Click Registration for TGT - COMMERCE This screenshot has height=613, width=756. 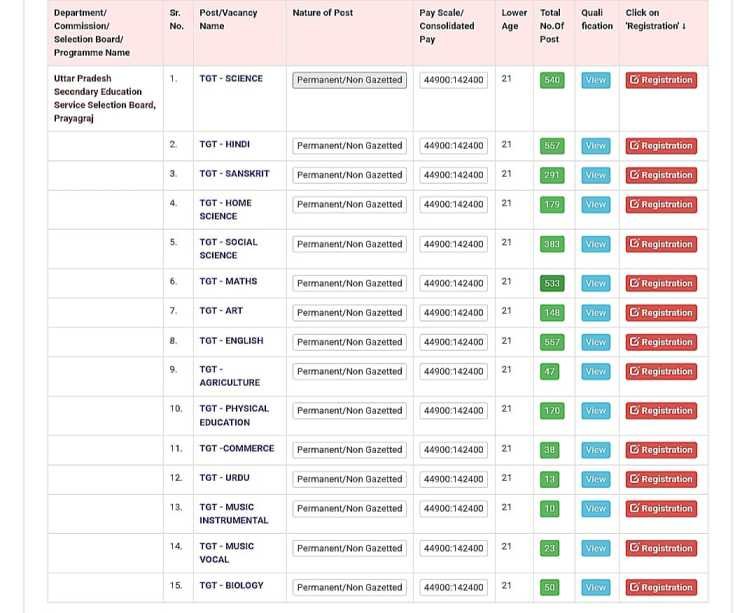pos(661,450)
